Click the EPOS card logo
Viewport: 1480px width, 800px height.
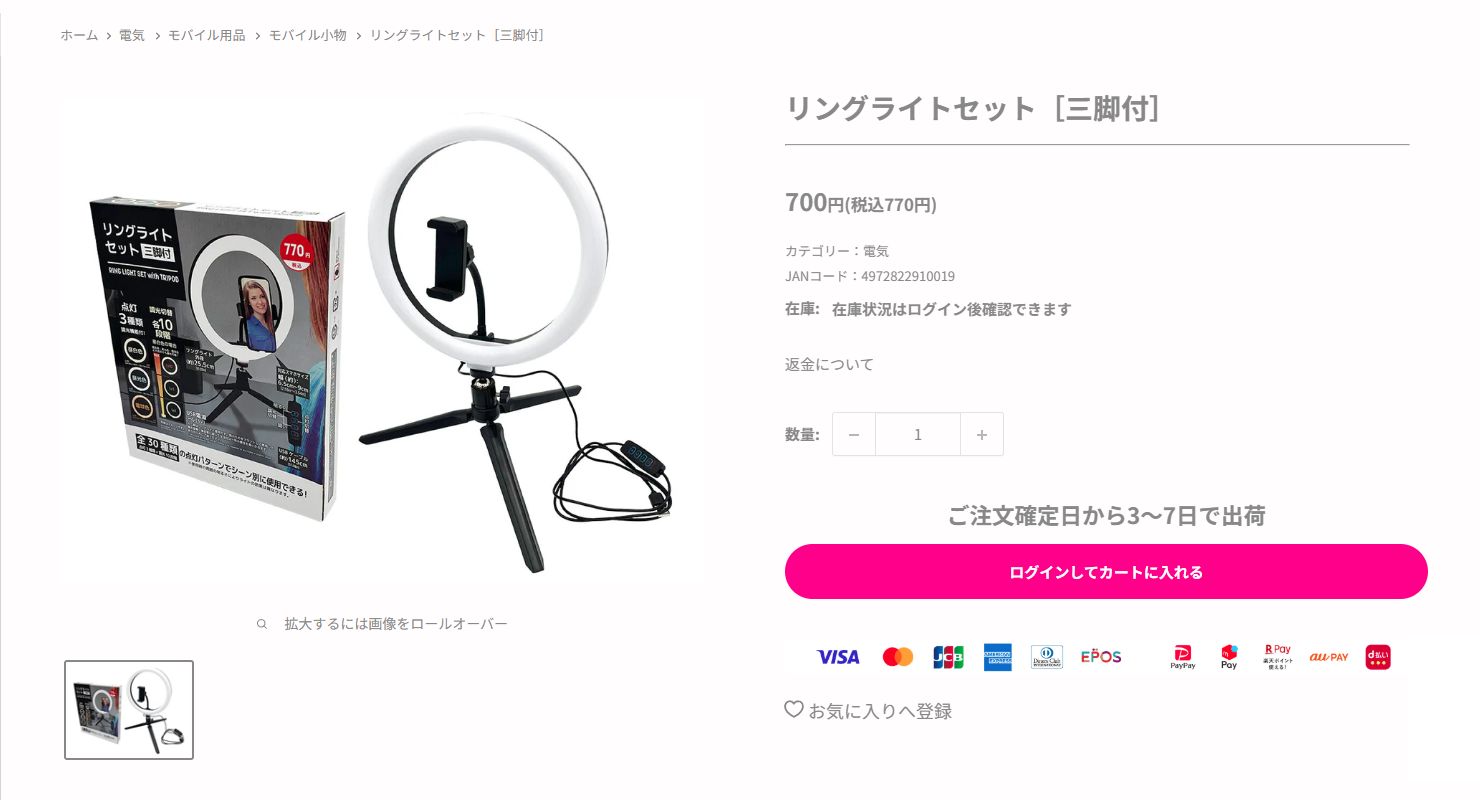click(x=1101, y=657)
